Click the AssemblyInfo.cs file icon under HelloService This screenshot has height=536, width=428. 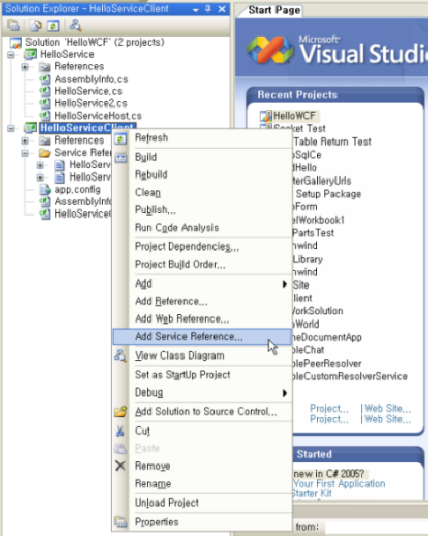(44, 79)
